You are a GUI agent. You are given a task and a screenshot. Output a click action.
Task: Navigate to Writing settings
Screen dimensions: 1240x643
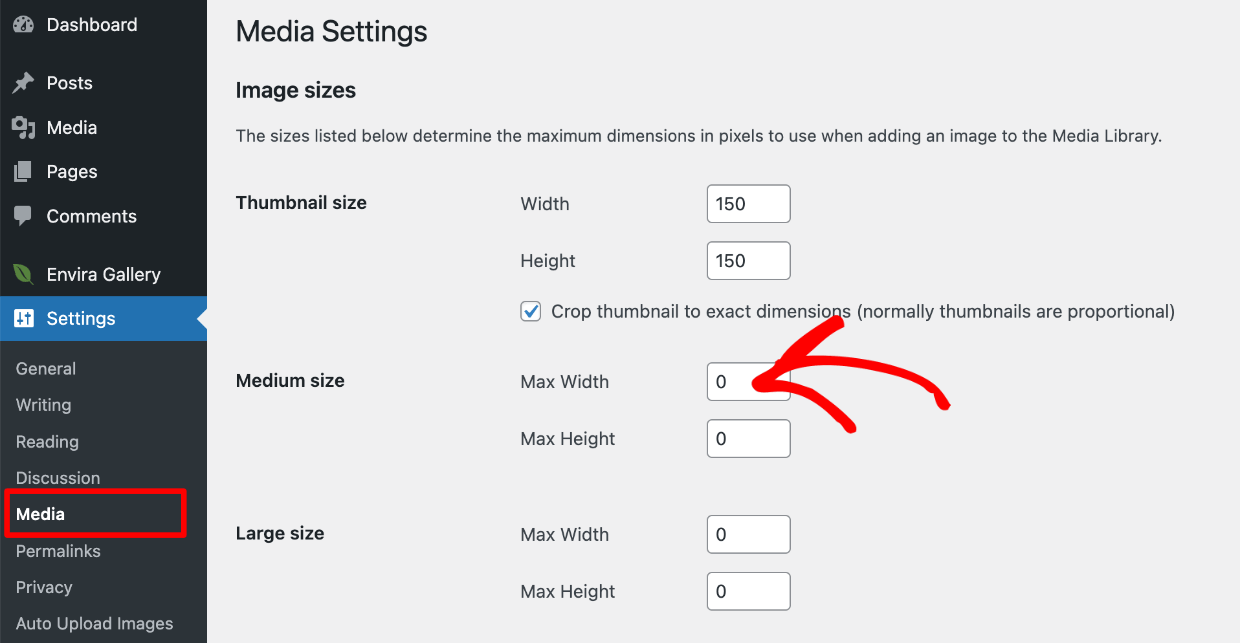[x=43, y=405]
